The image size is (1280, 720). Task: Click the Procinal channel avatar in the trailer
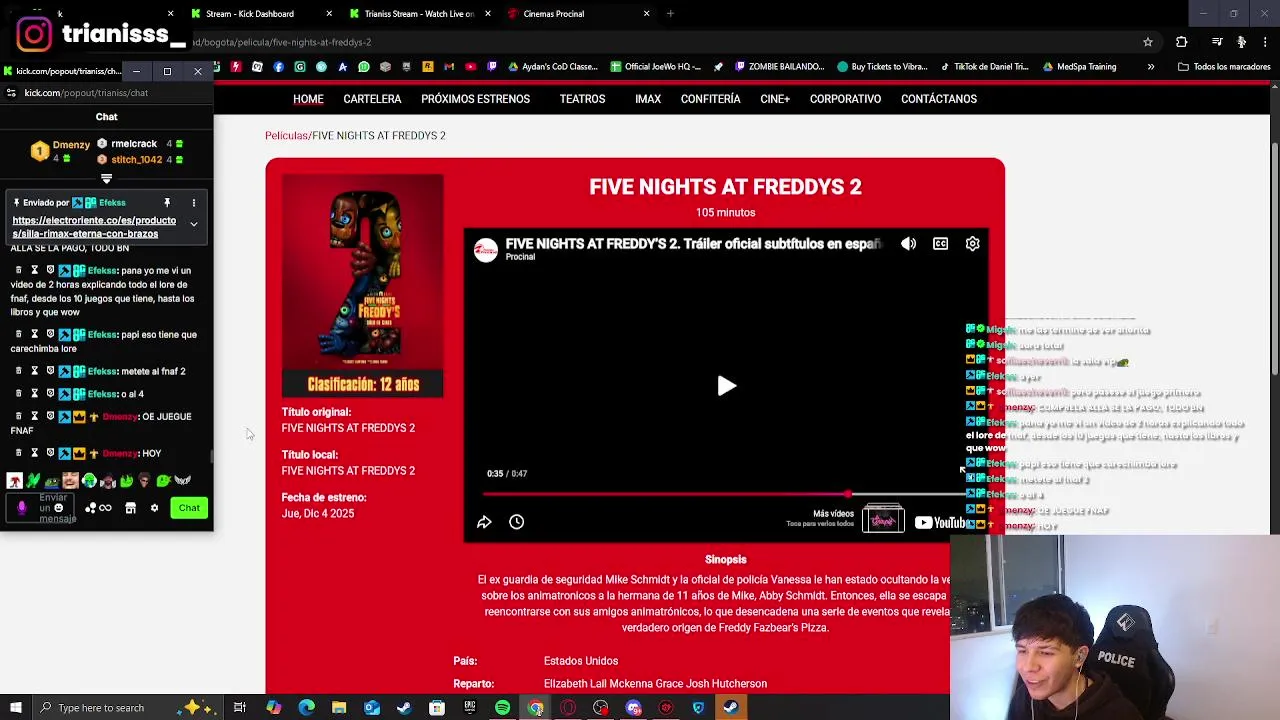486,250
